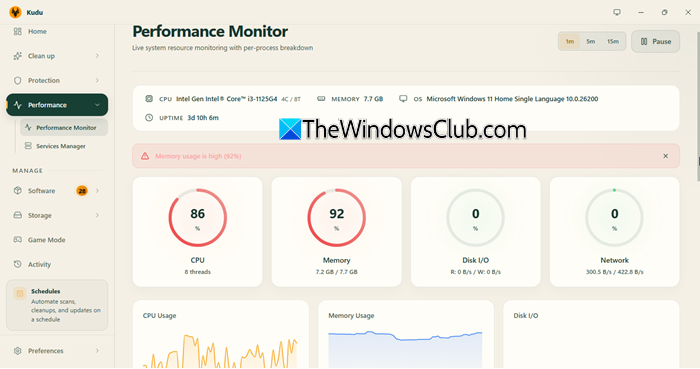Click the Memory 92% gauge

tap(337, 218)
